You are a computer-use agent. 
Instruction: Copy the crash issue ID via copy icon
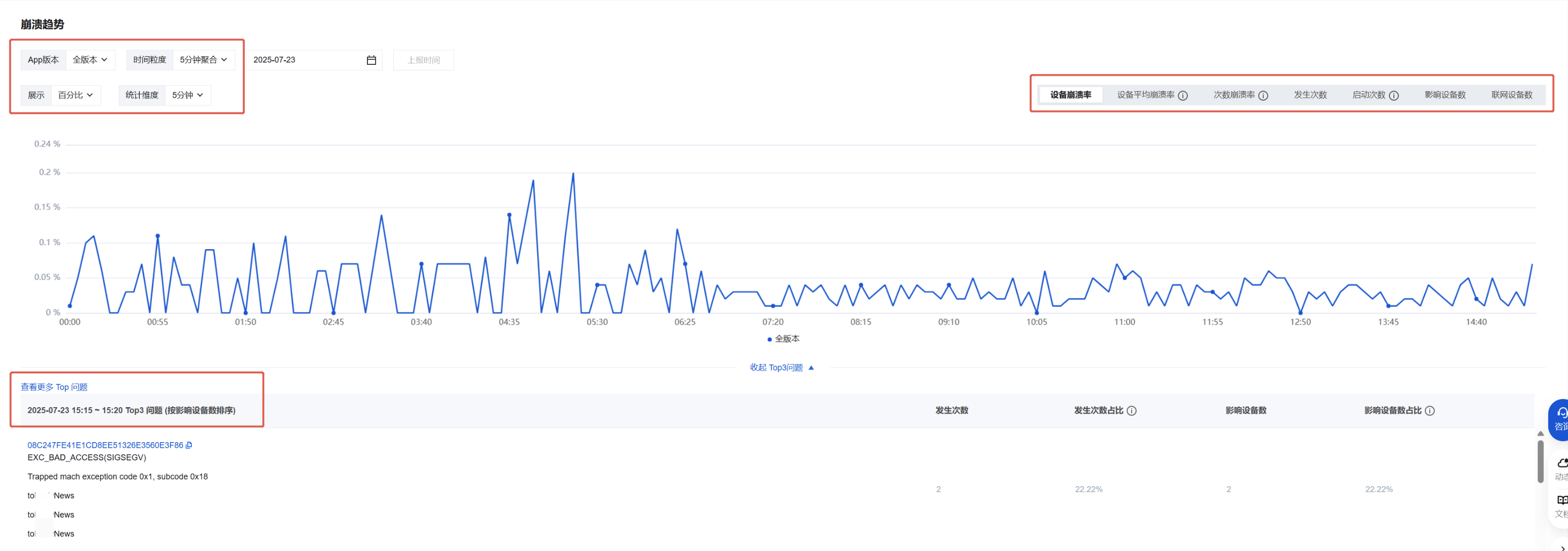189,446
